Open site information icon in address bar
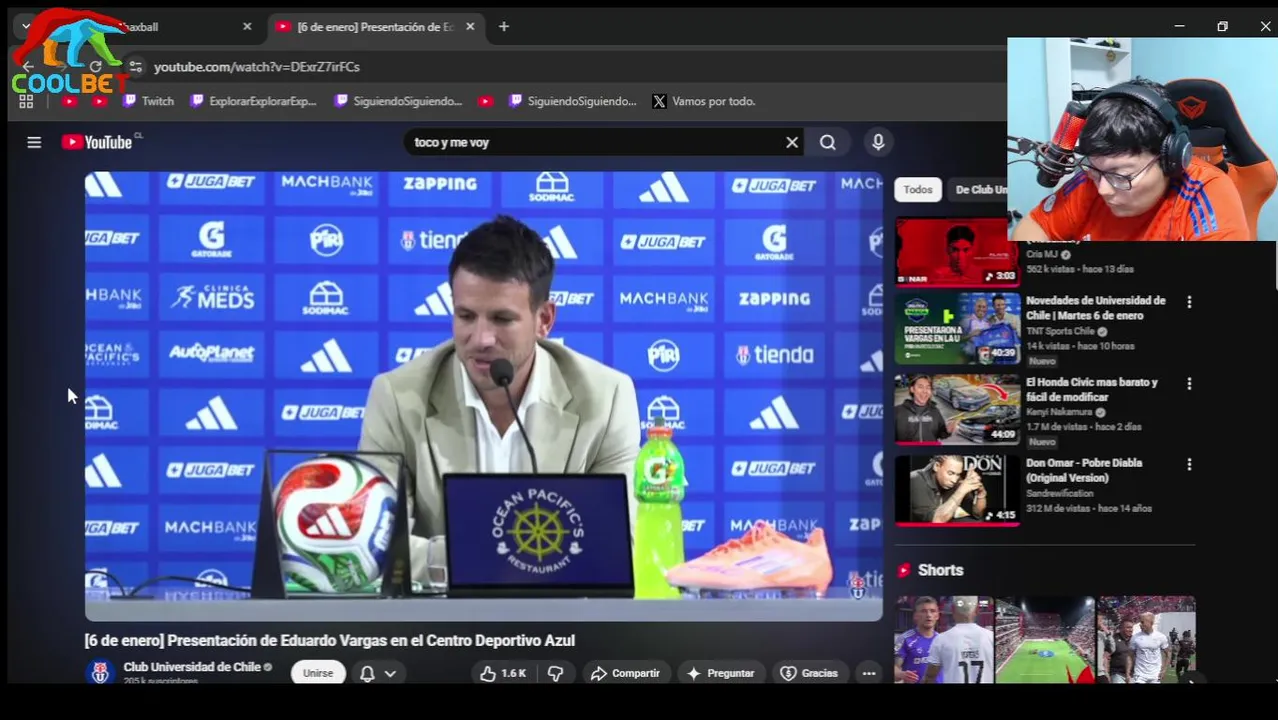This screenshot has width=1278, height=720. tap(135, 67)
